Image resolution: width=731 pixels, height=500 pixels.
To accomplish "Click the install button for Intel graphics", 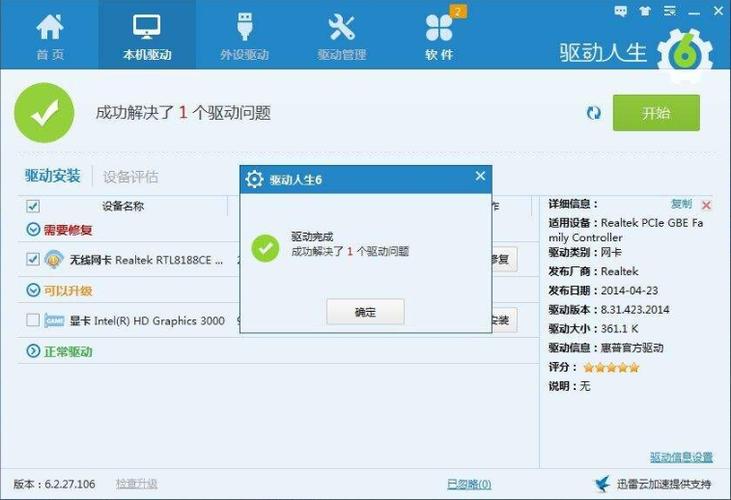I will click(x=504, y=320).
